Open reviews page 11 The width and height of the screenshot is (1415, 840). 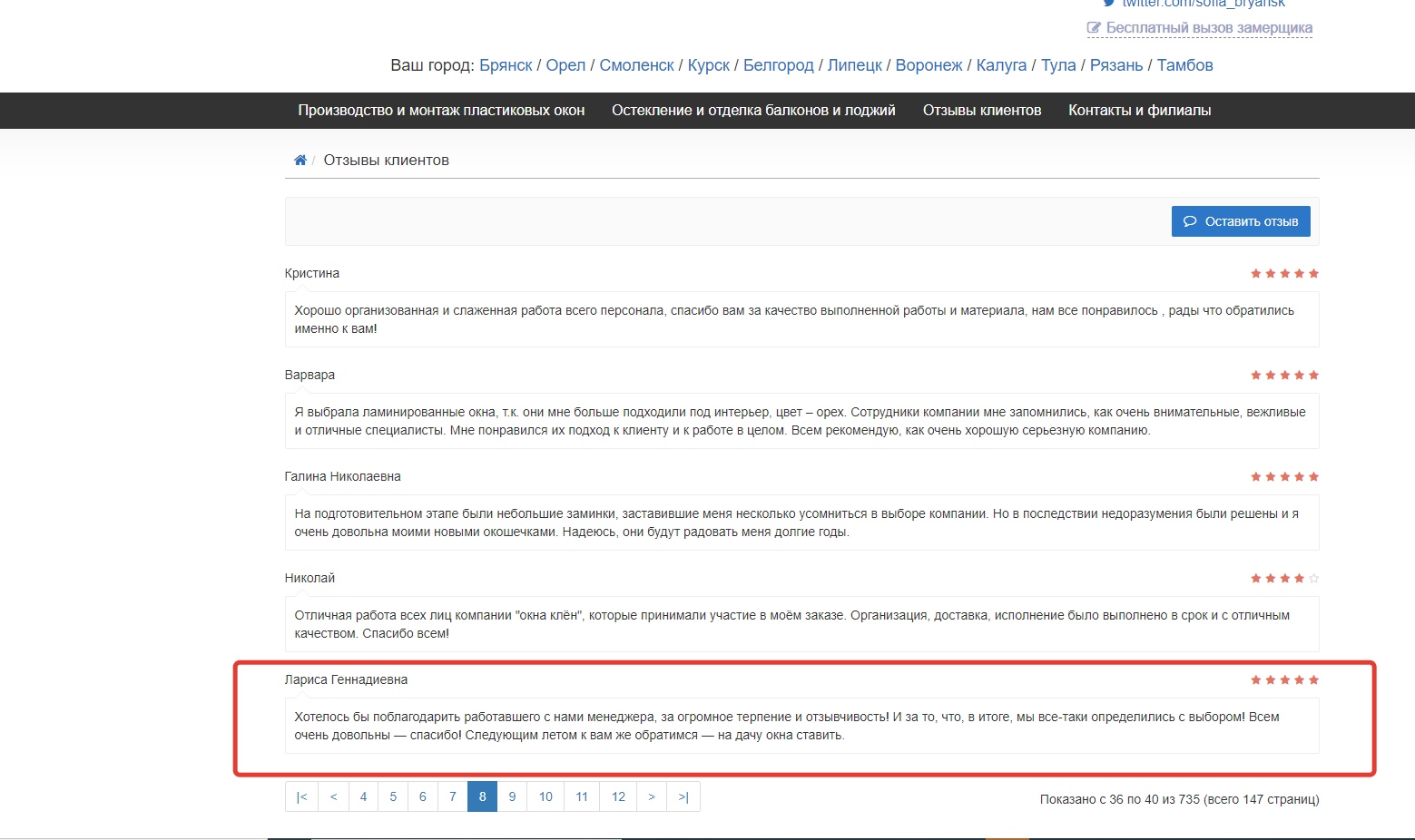click(x=582, y=796)
